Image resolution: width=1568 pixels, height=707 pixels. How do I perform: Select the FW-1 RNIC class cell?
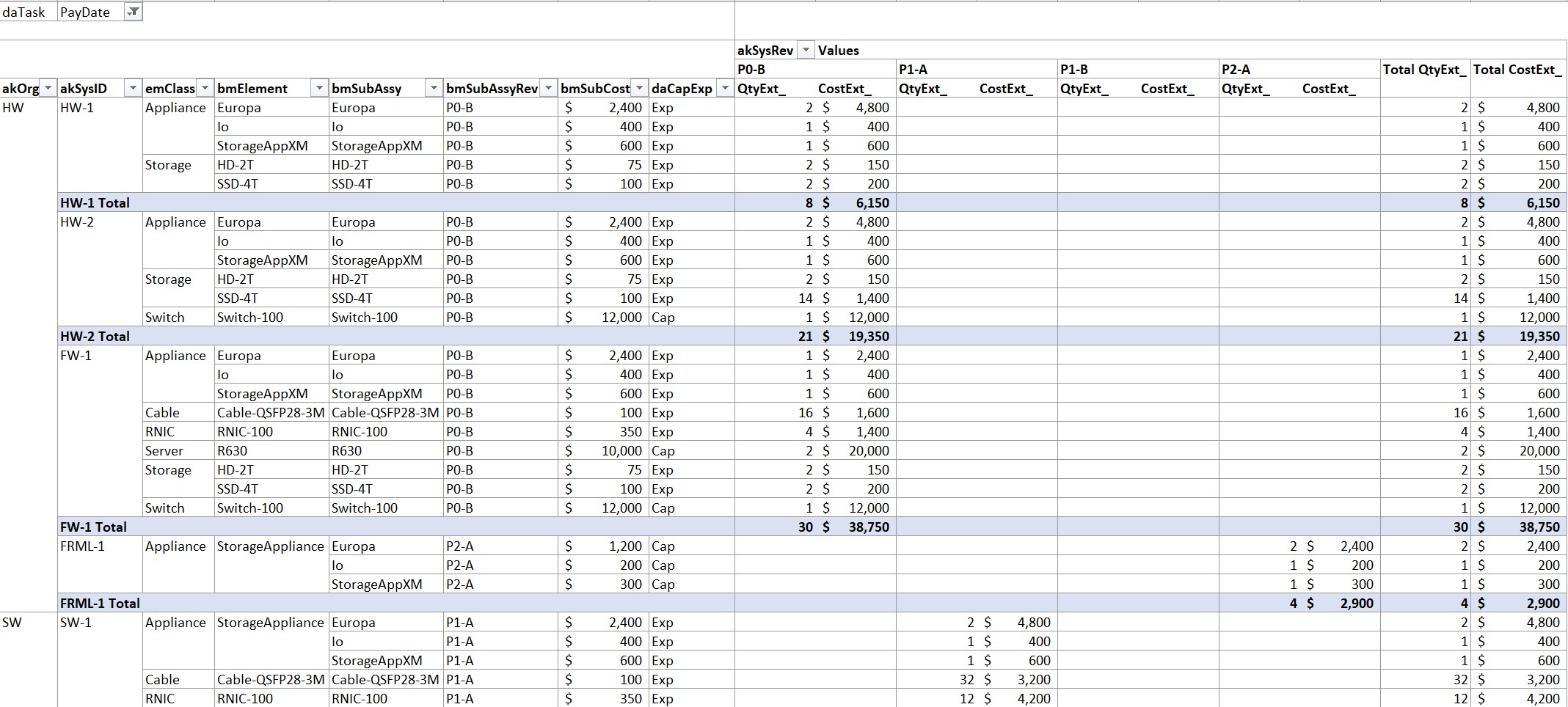[178, 431]
